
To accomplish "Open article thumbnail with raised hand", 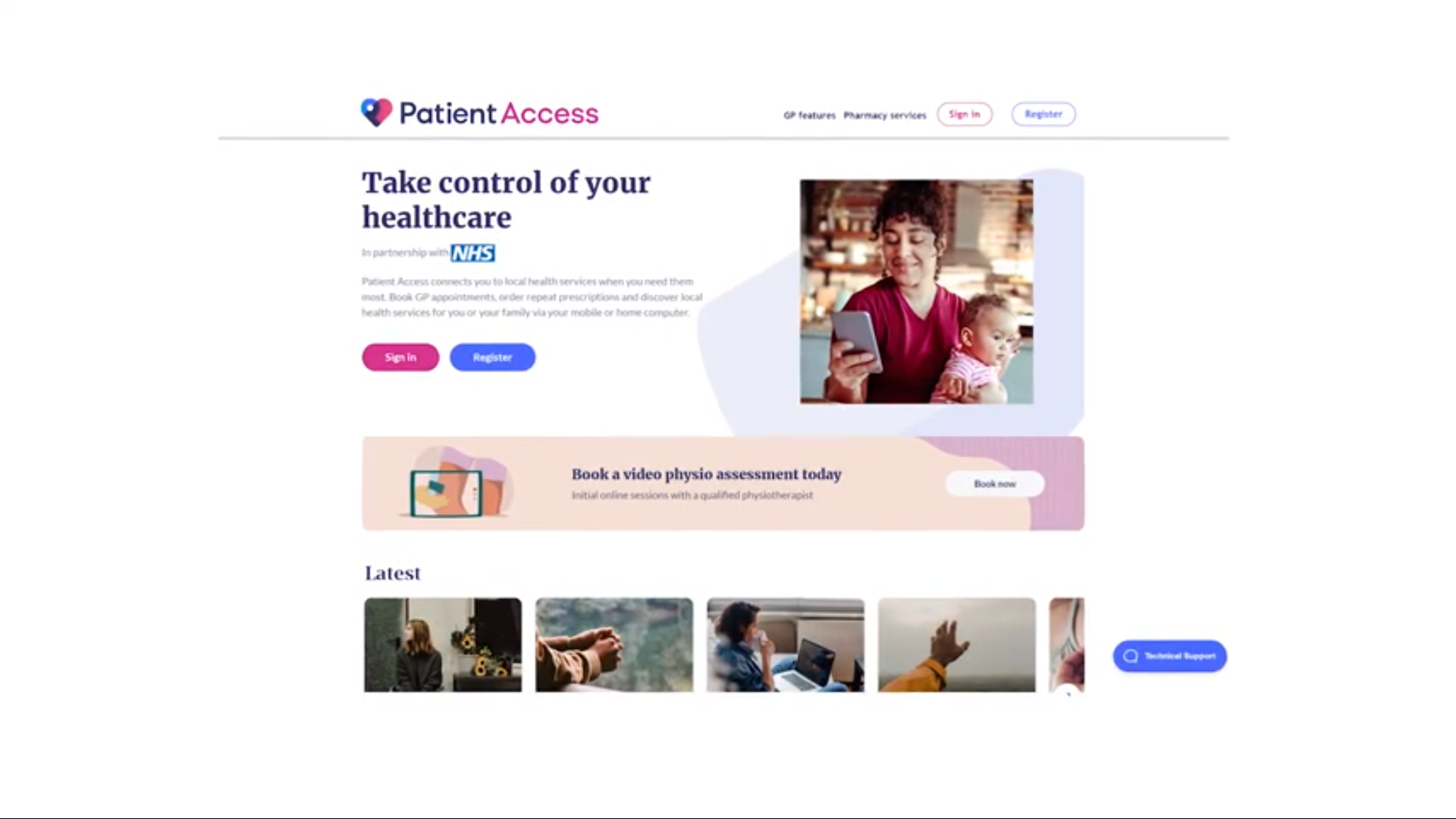I will coord(957,645).
